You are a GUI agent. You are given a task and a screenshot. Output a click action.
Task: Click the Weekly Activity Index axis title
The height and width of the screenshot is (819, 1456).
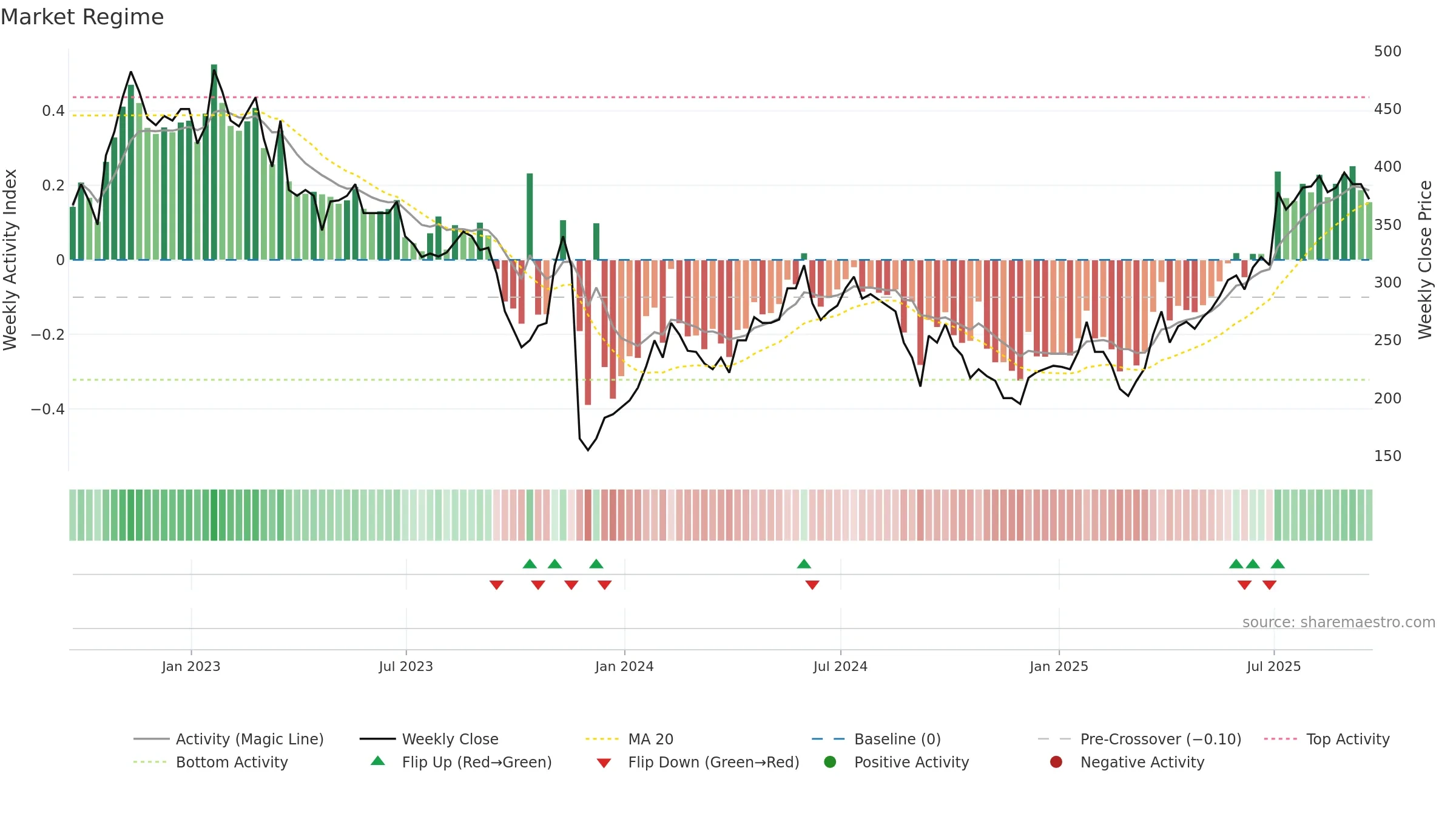pos(10,260)
